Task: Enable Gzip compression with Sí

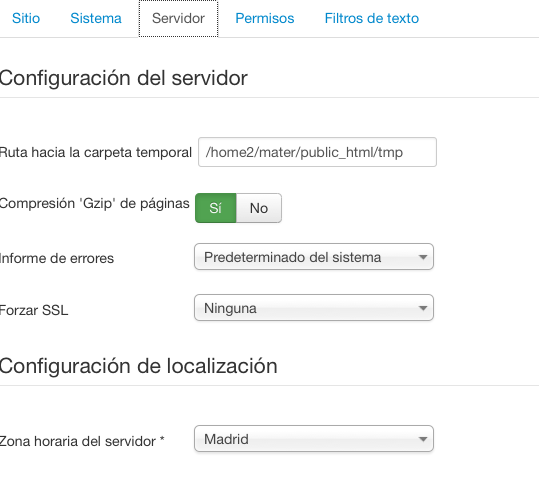Action: click(216, 208)
